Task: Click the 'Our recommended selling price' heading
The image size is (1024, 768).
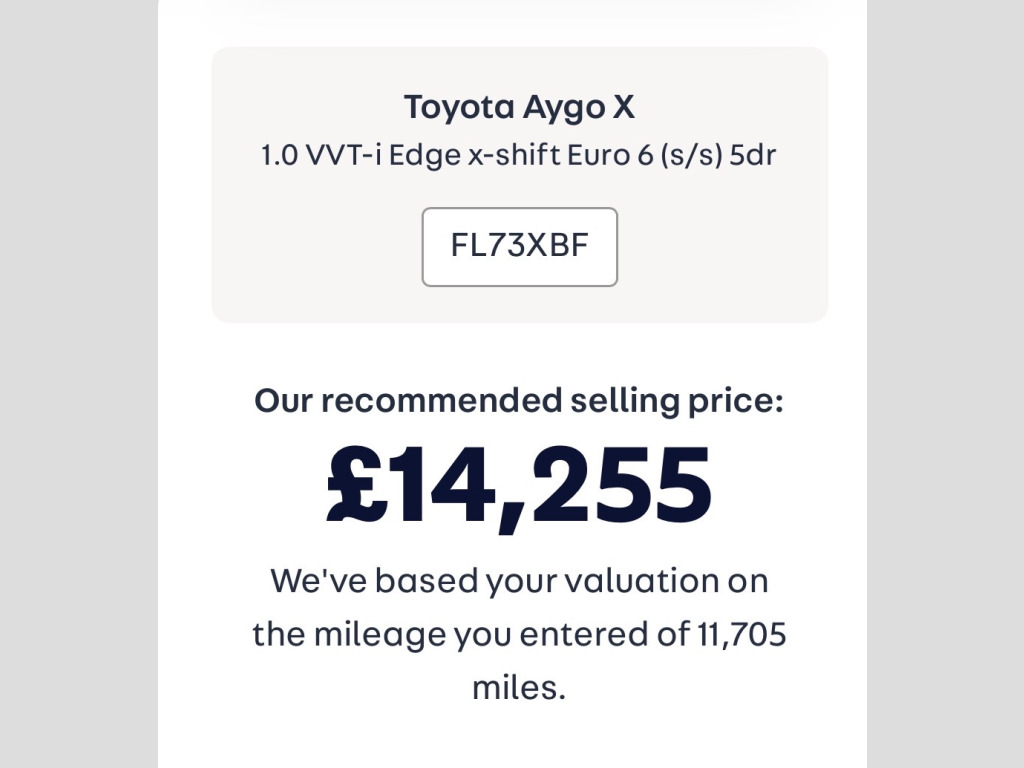Action: tap(519, 400)
